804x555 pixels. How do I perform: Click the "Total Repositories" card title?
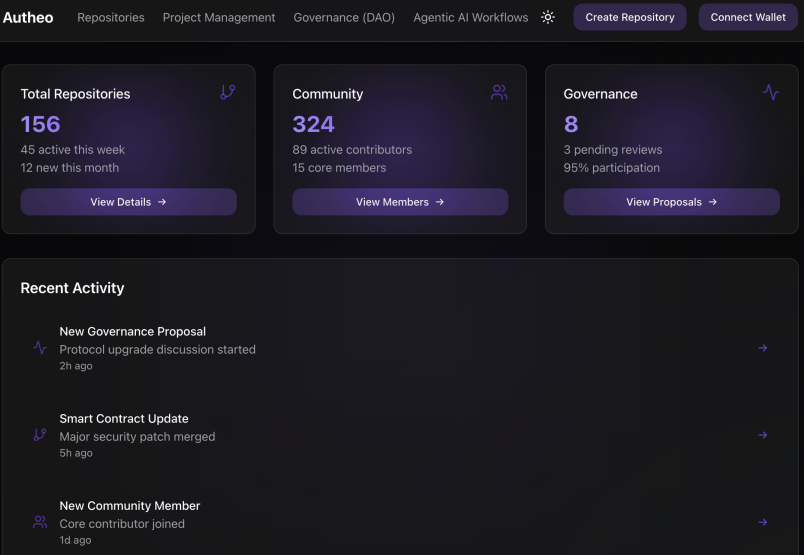75,94
